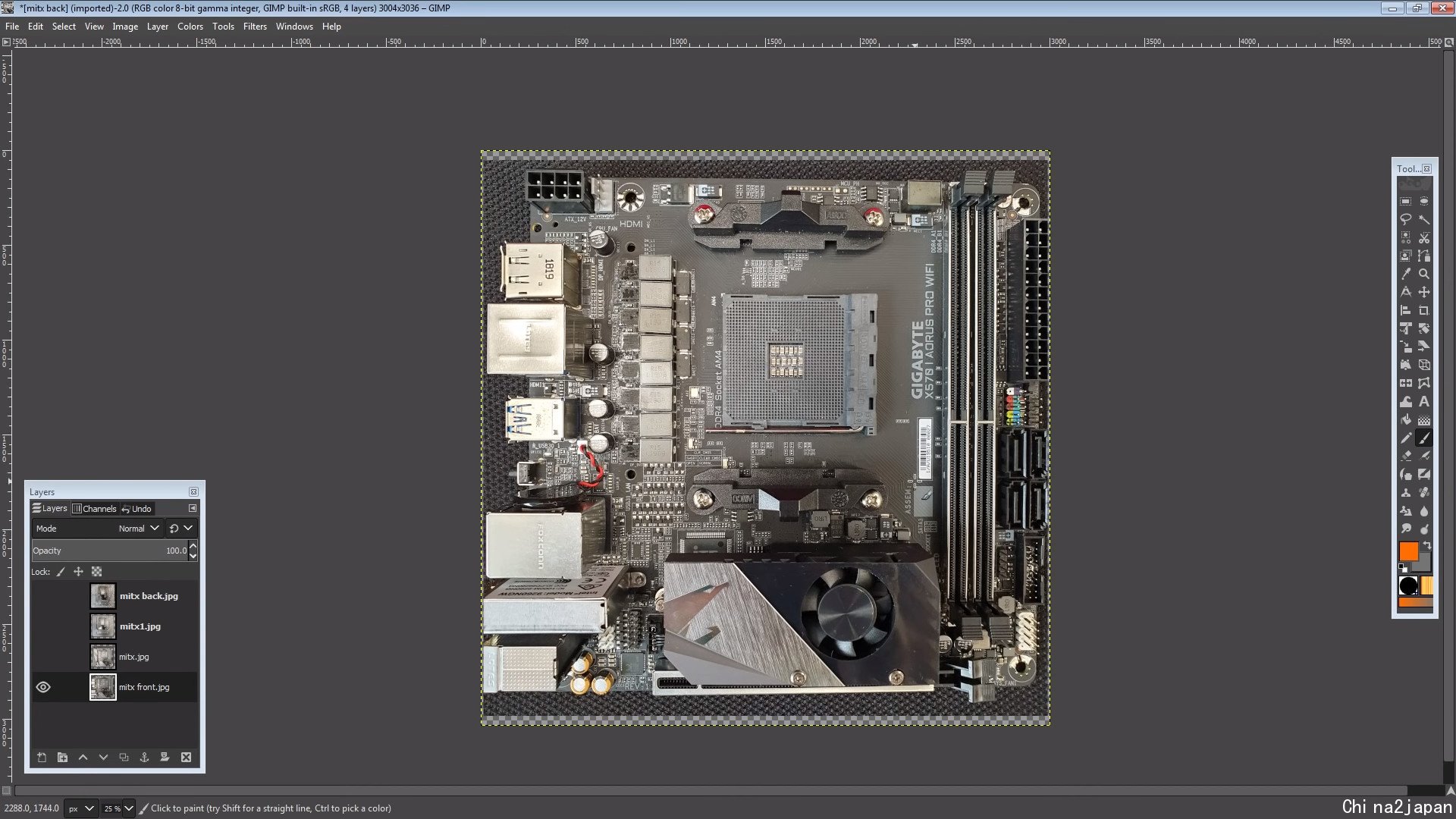The height and width of the screenshot is (819, 1456).
Task: Select the Blur/Sharpen droplet tool
Action: pos(1424,510)
